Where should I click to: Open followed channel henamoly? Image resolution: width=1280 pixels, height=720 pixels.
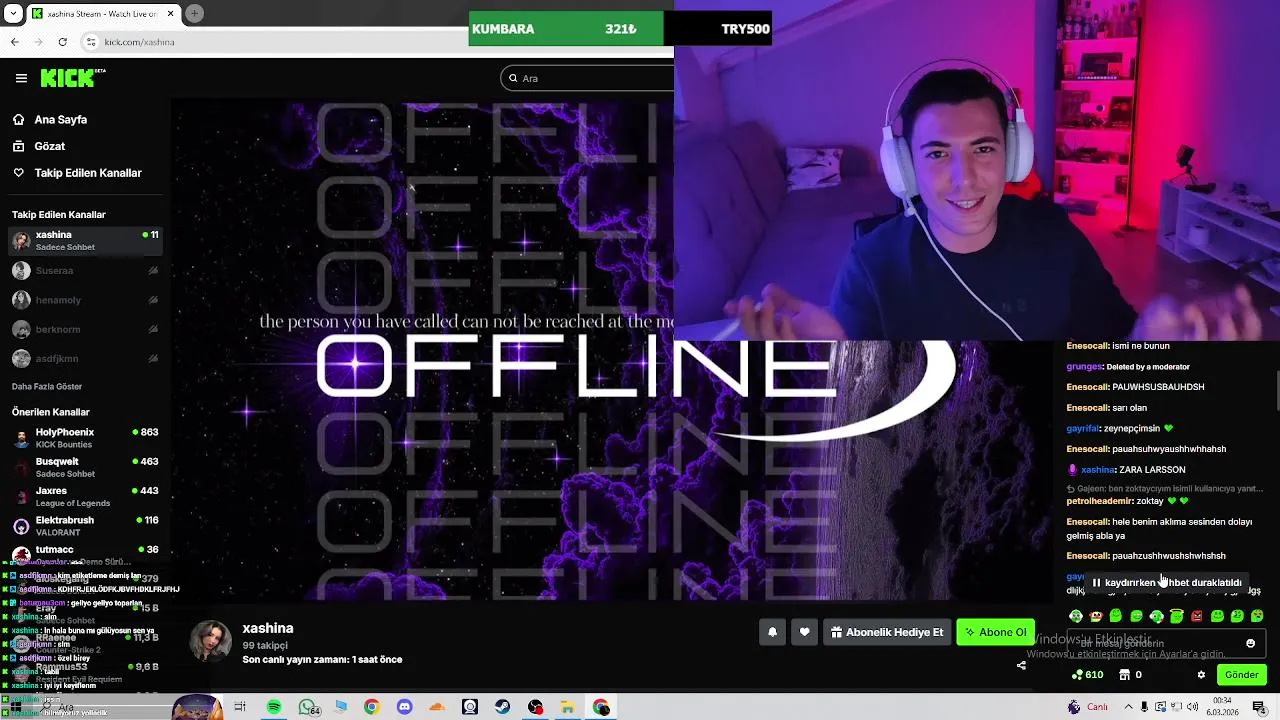click(x=85, y=300)
